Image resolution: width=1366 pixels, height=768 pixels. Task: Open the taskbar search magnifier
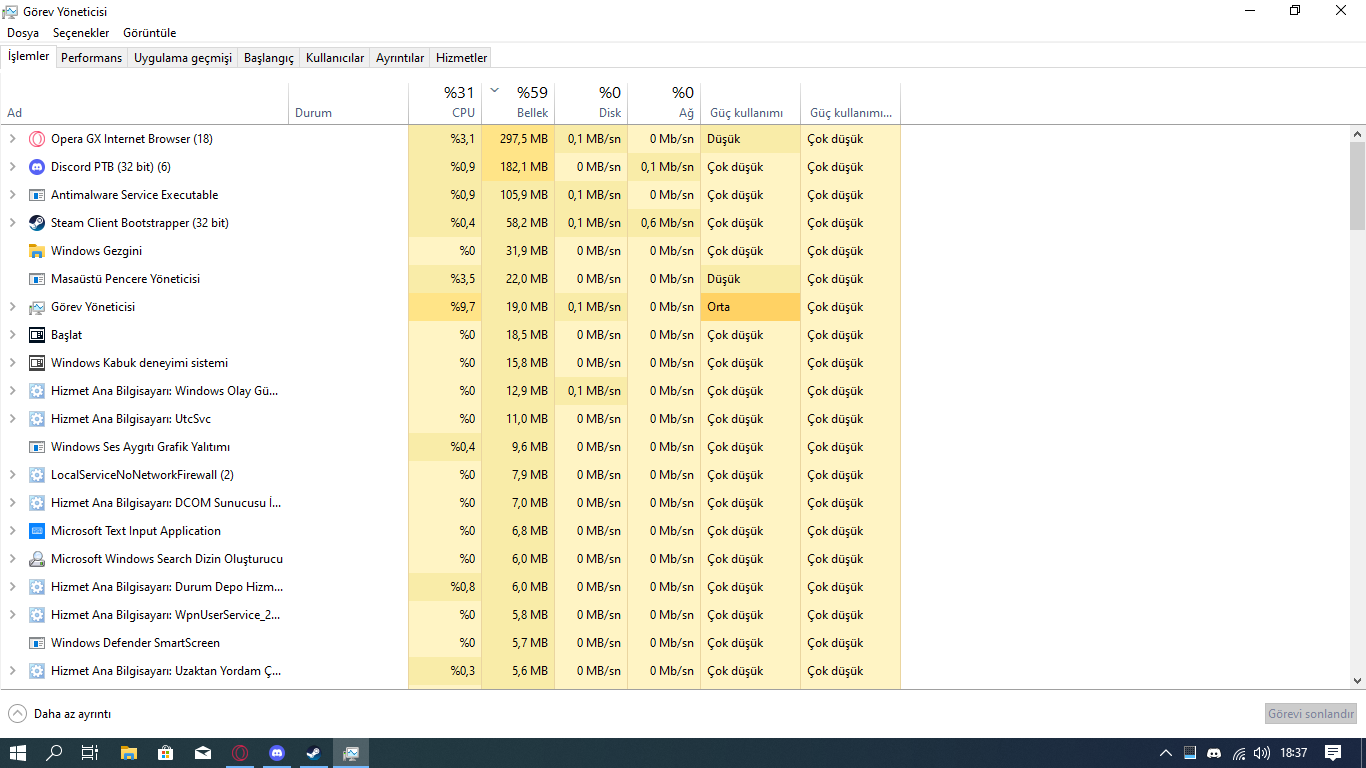click(55, 753)
